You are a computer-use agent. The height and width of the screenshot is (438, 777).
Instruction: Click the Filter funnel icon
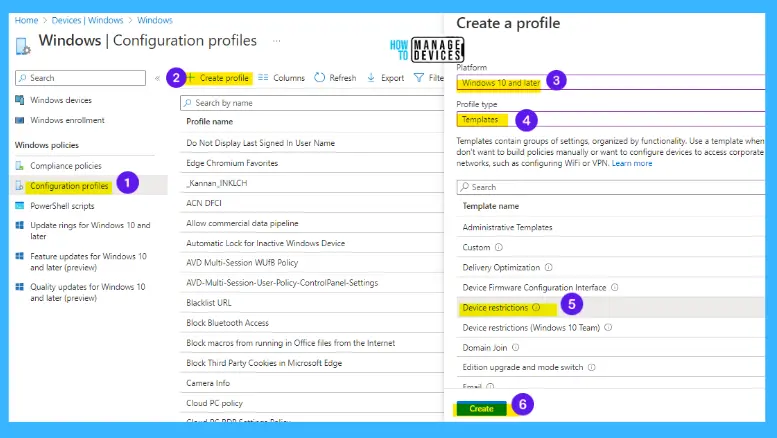coord(419,78)
